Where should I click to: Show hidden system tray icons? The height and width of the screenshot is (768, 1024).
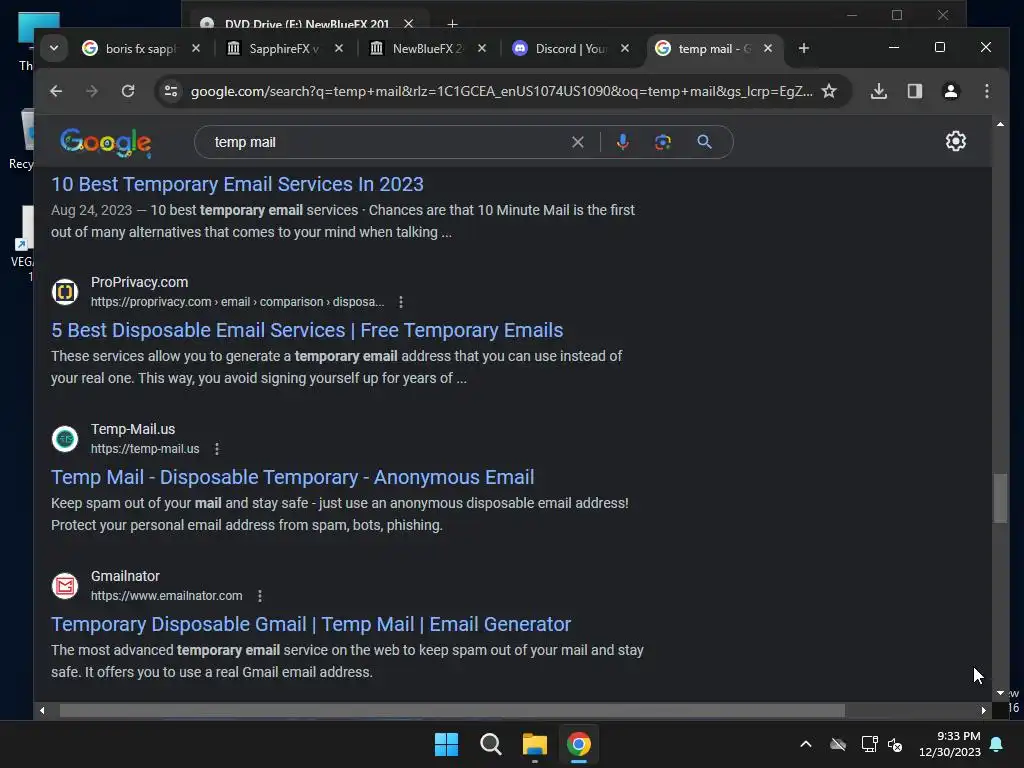[x=806, y=744]
